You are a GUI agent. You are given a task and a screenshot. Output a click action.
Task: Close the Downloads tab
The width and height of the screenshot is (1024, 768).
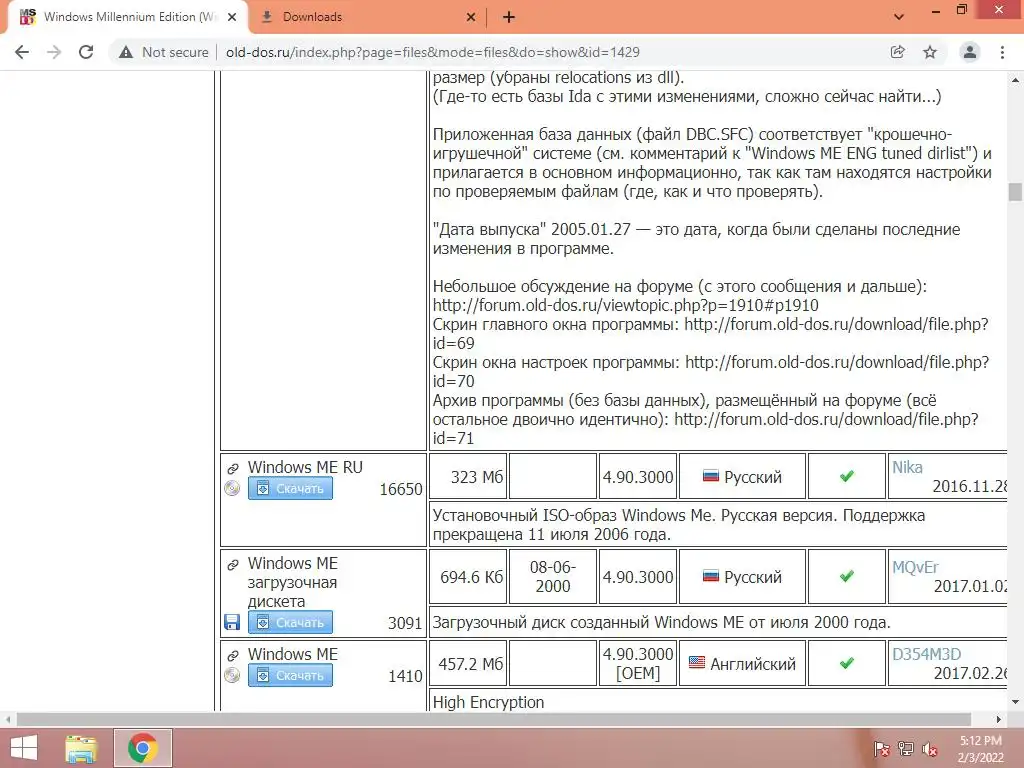(x=471, y=18)
